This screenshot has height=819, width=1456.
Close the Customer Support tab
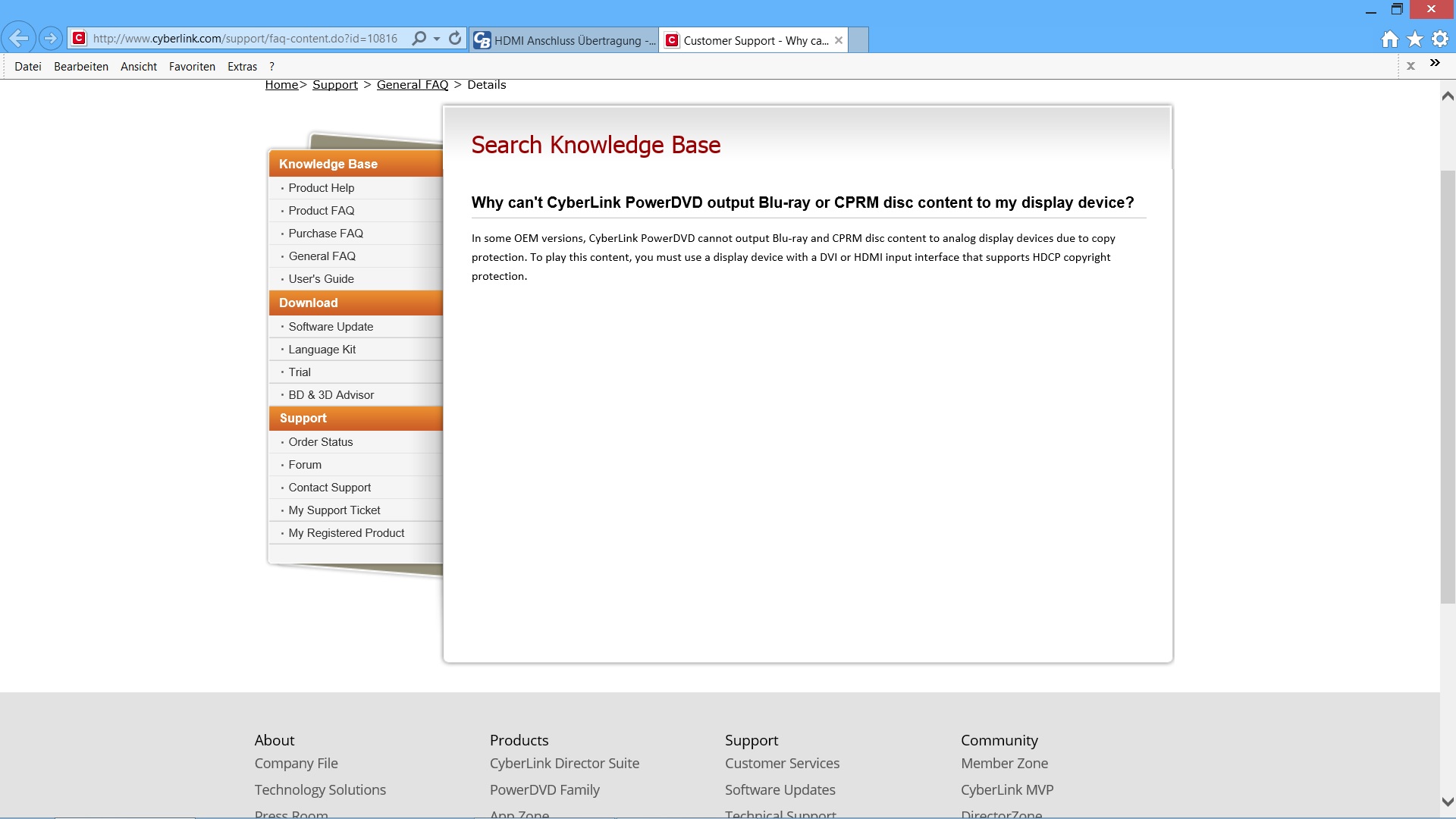tap(839, 40)
